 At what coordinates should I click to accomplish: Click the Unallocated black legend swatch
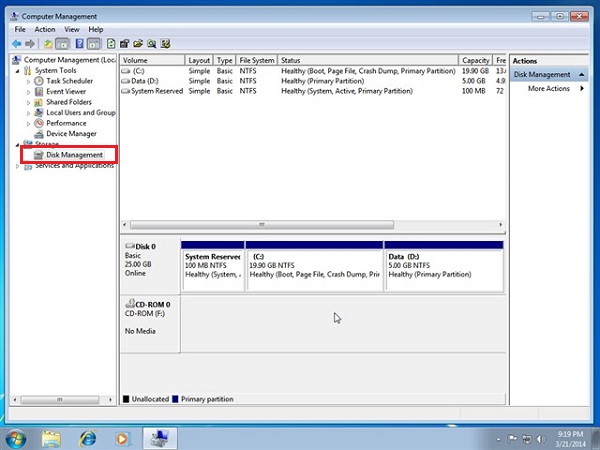126,399
